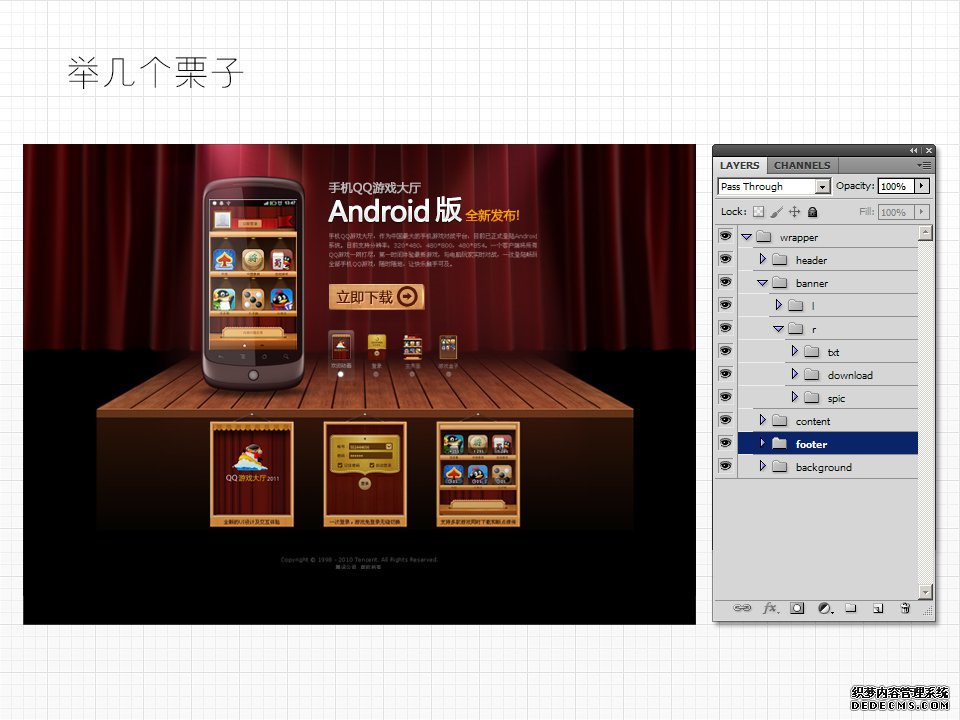
Task: Toggle visibility of the spic group
Action: tap(726, 397)
